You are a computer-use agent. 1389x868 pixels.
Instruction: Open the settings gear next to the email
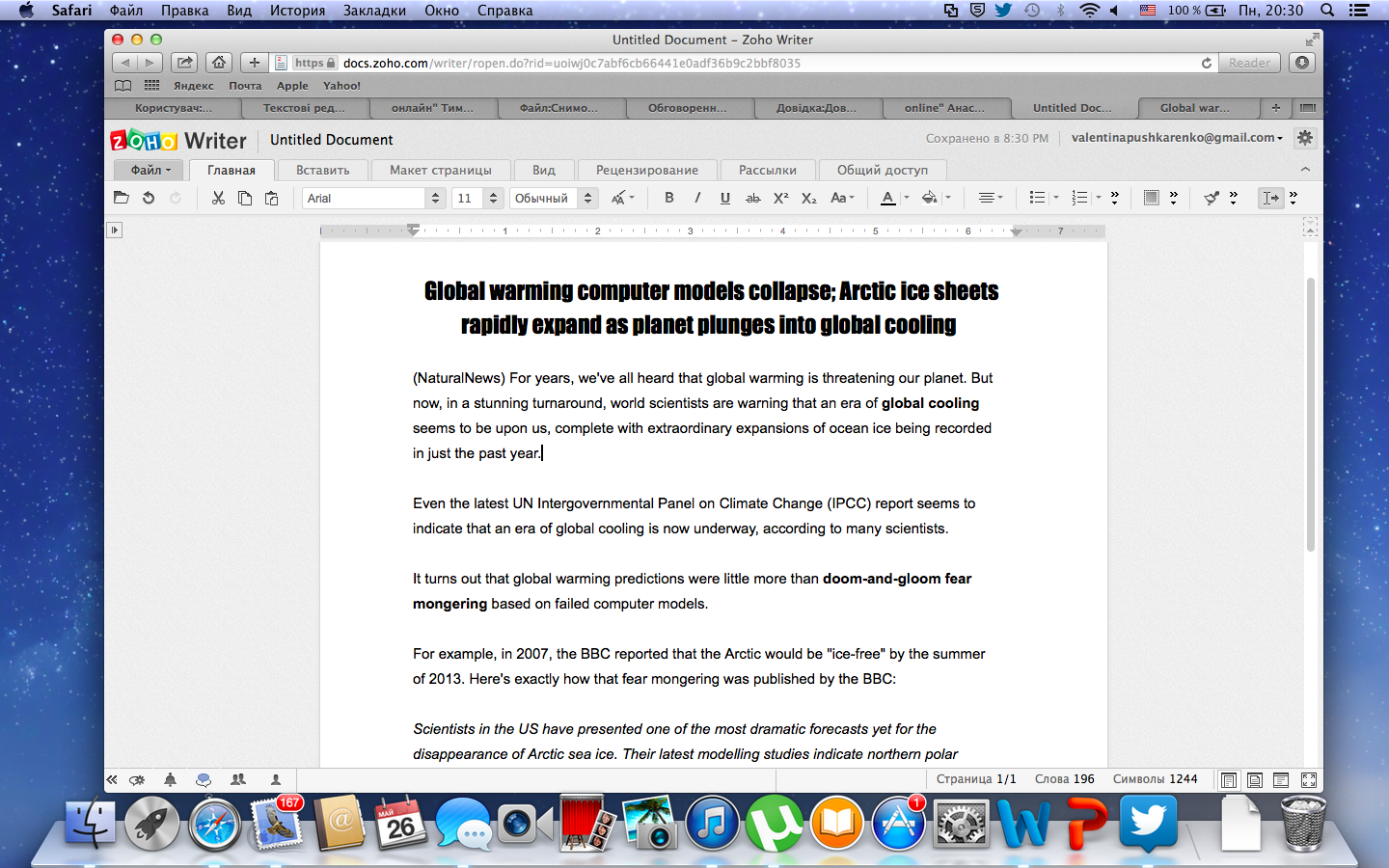(x=1305, y=138)
